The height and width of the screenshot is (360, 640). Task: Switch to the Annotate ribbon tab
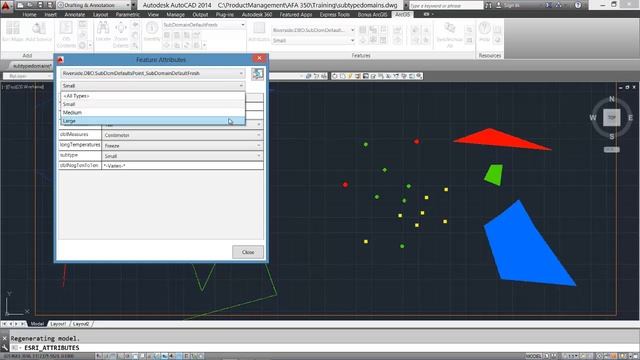pos(75,14)
